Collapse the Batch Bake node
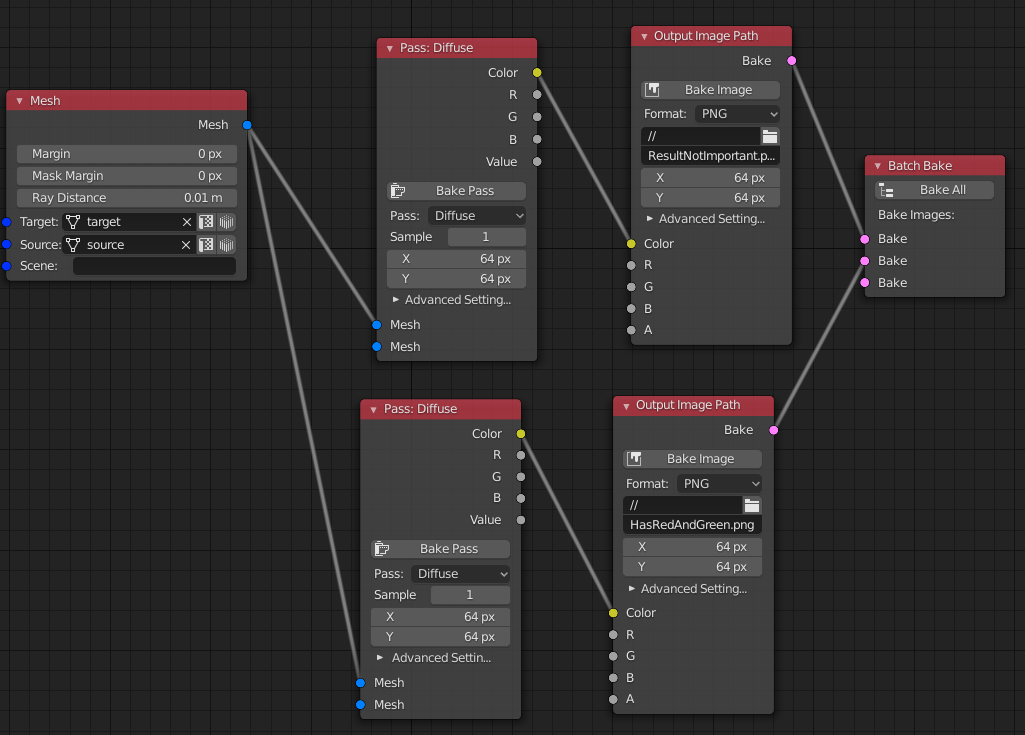The image size is (1025, 735). pos(878,166)
